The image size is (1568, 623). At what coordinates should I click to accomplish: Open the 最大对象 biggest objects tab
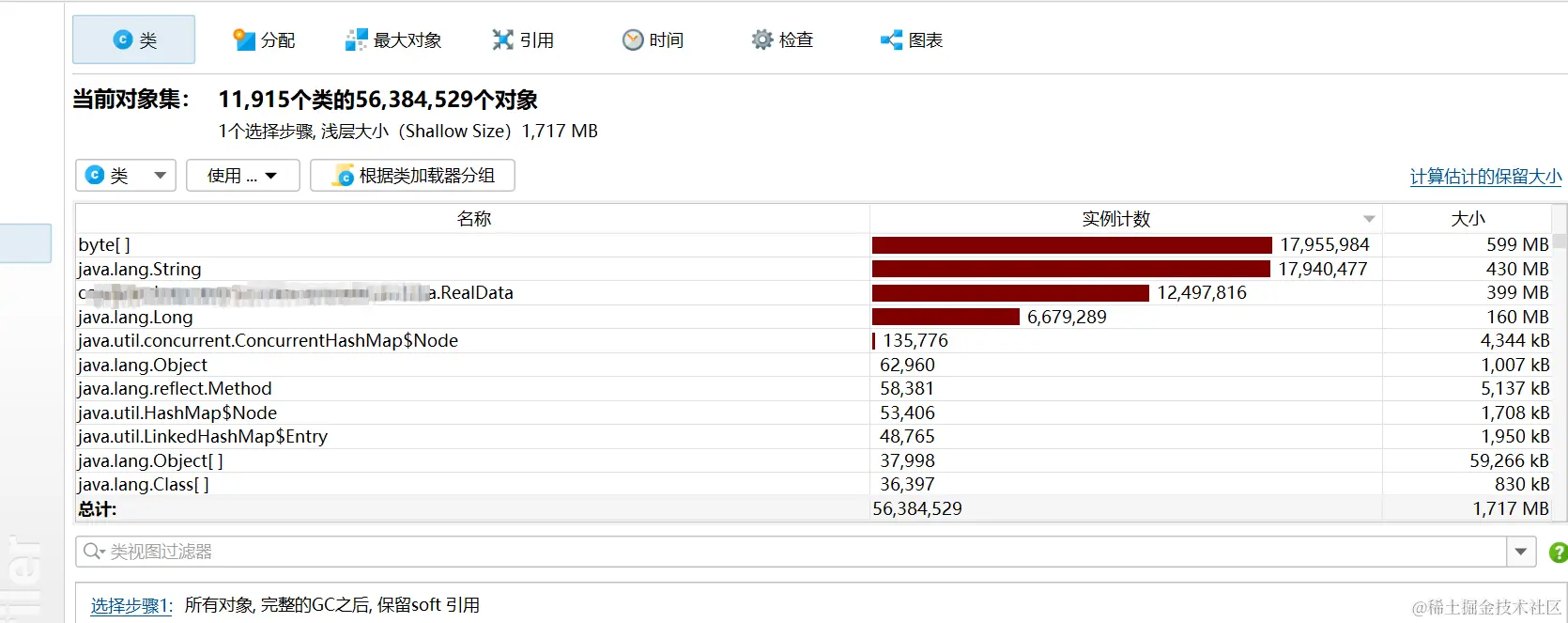coord(393,39)
